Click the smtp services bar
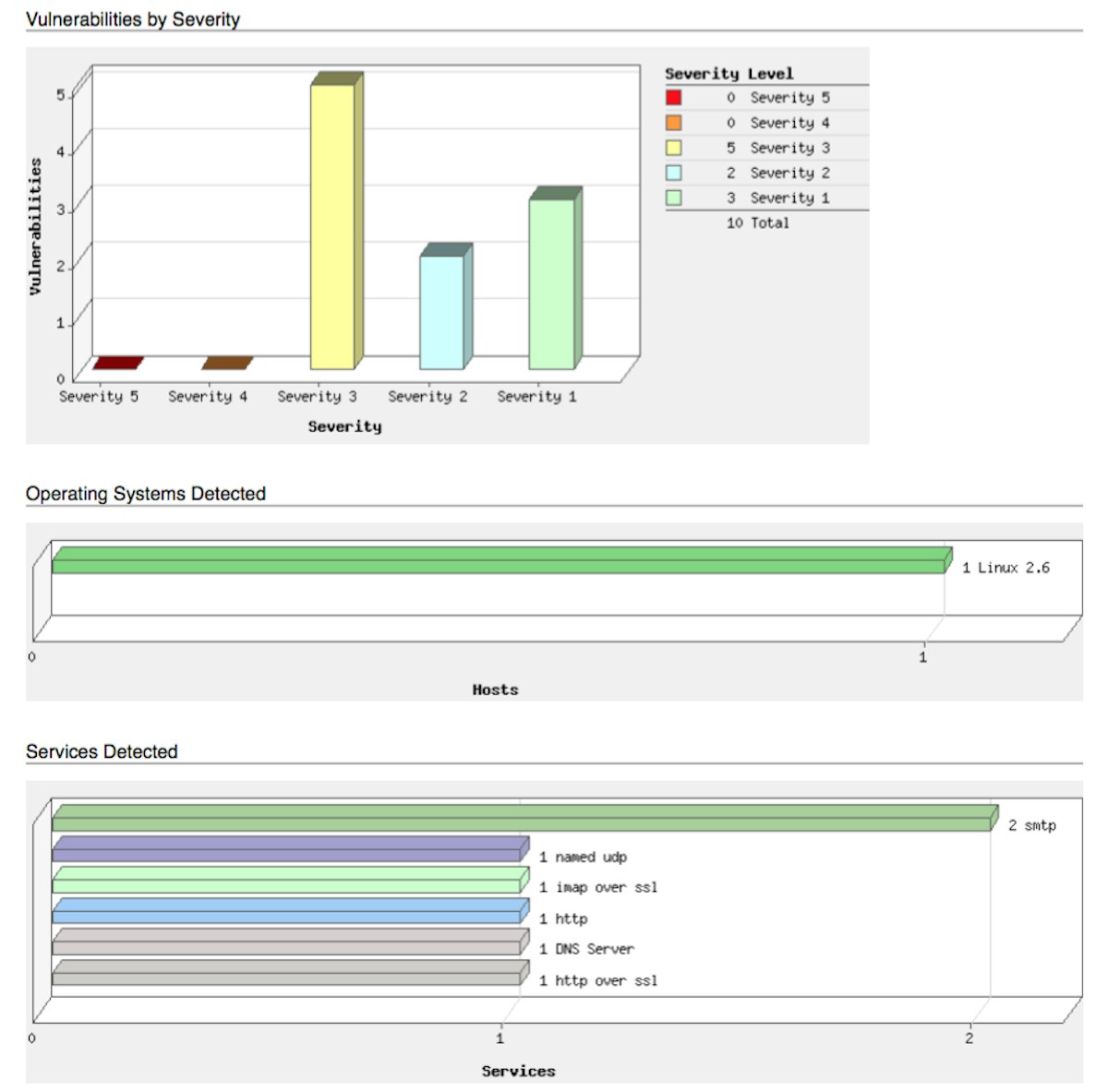Image resolution: width=1108 pixels, height=1092 pixels. pyautogui.click(x=524, y=818)
